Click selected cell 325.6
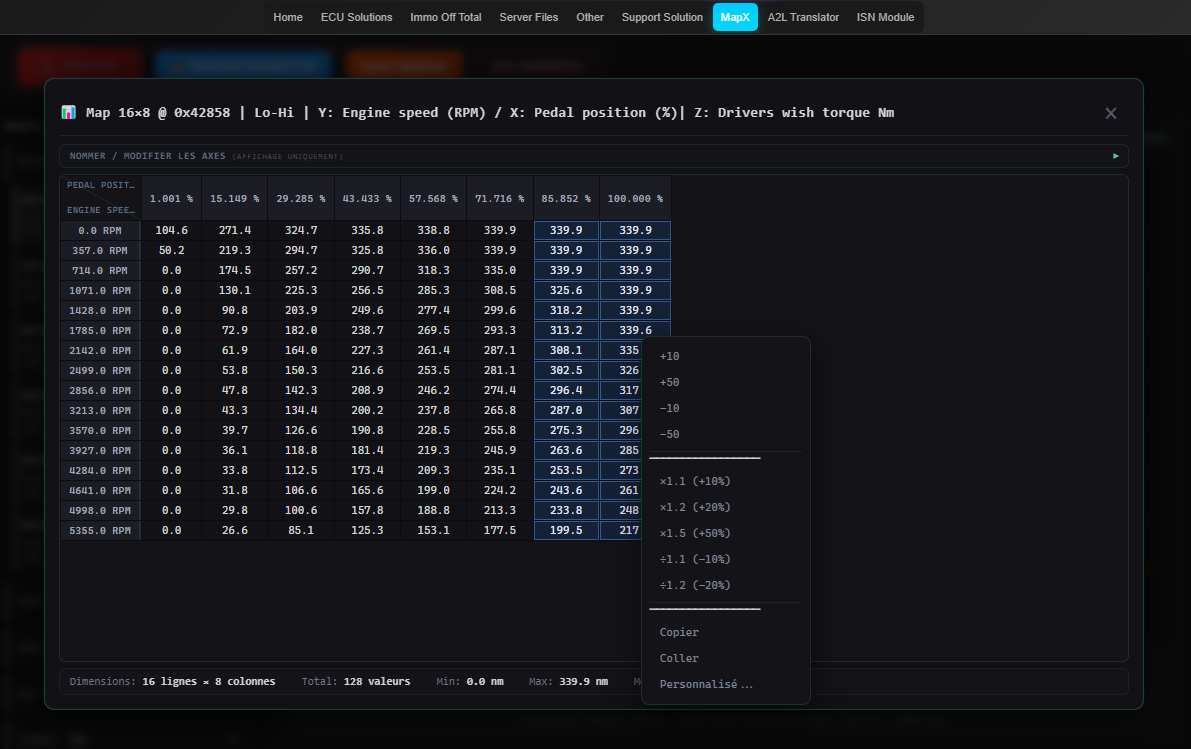The image size is (1191, 749). (566, 290)
